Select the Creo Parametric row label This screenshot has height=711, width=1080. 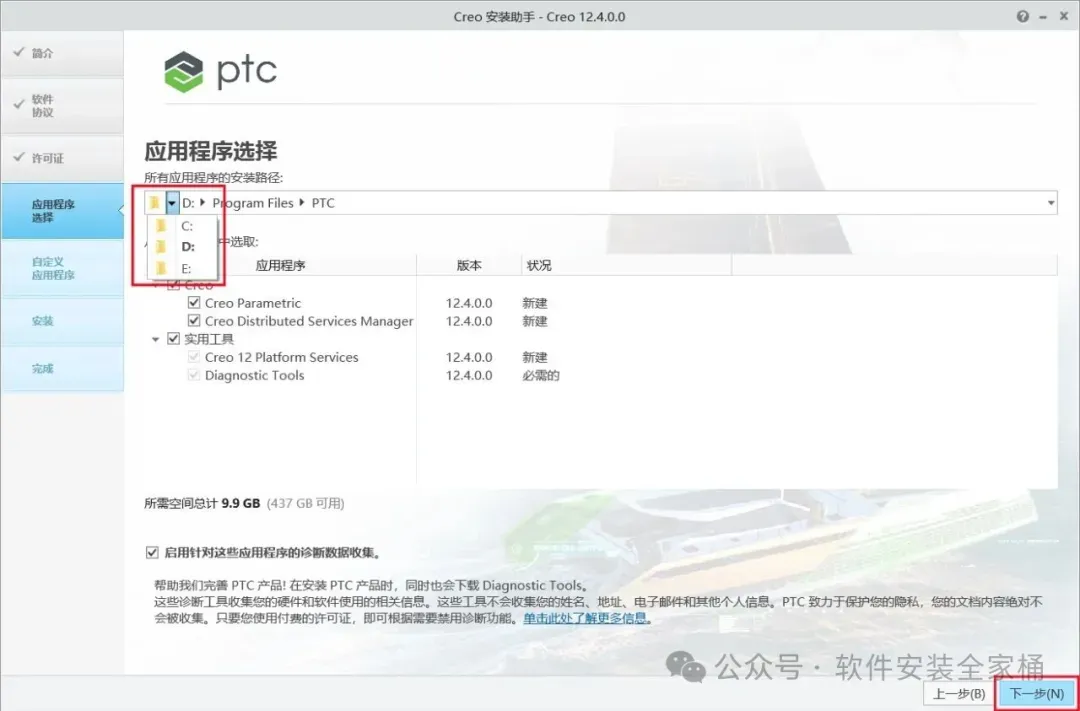point(253,302)
